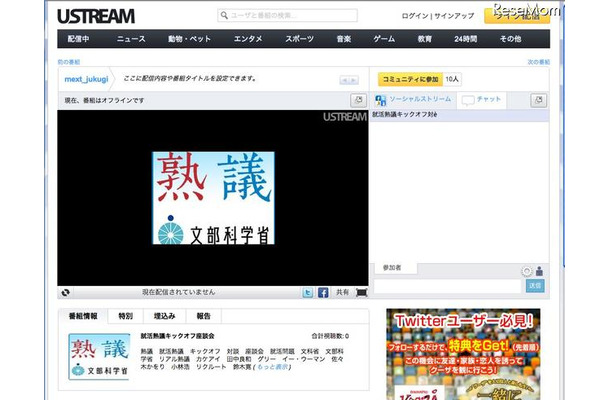Click the Twitterユーザー必見 advertisement banner
This screenshot has height=400, width=610.
463,354
